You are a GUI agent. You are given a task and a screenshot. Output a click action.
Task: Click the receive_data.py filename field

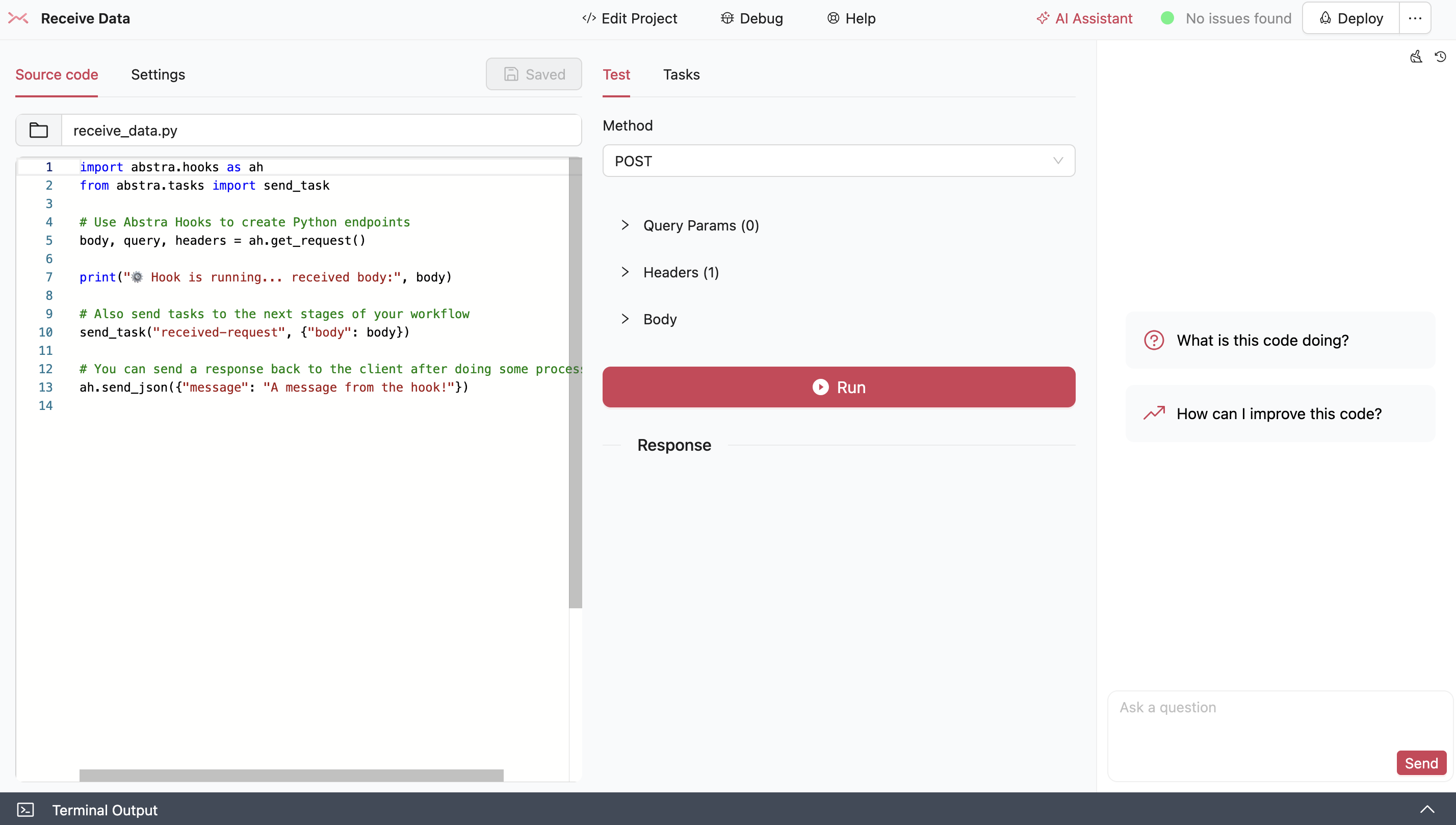click(x=321, y=131)
